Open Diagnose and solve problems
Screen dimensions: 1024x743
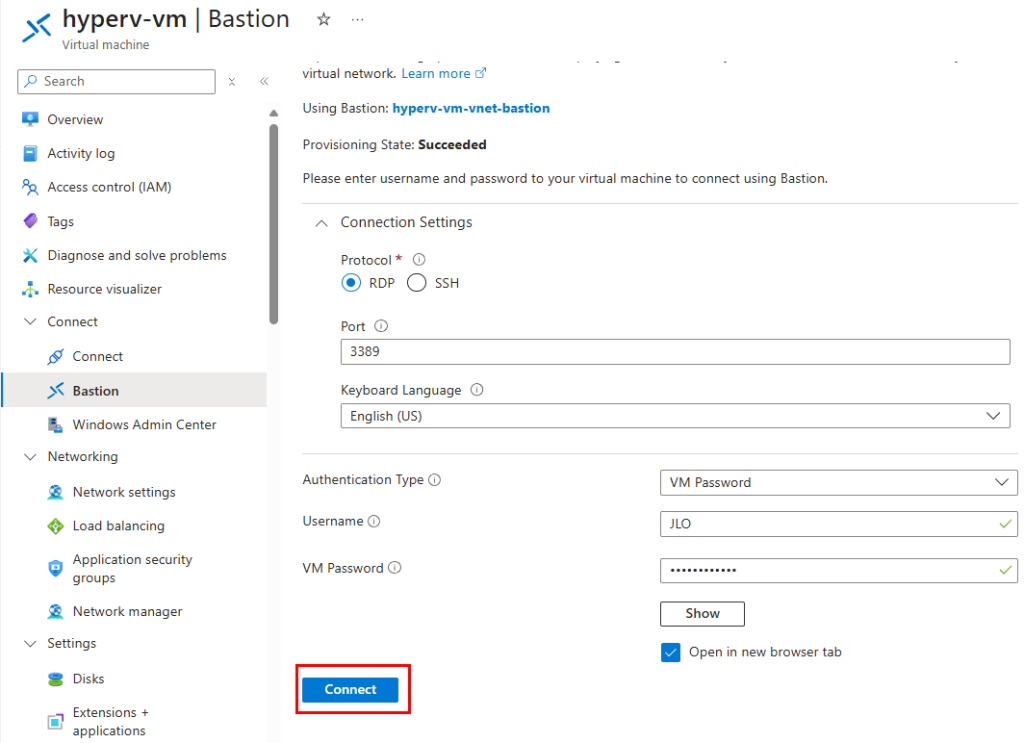point(136,255)
